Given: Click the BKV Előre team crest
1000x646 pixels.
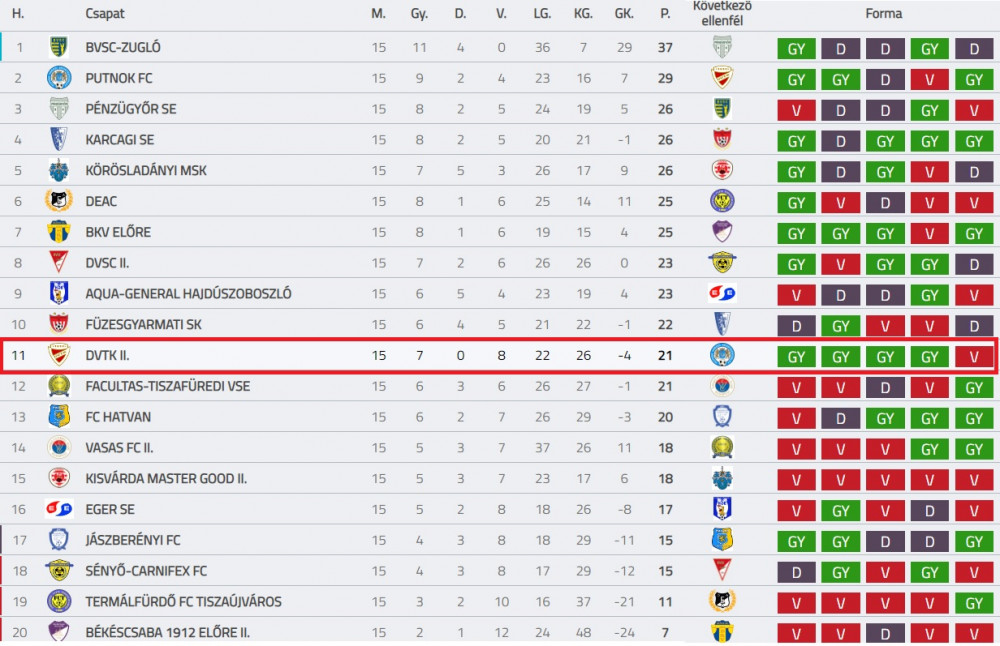Looking at the screenshot, I should [x=59, y=231].
